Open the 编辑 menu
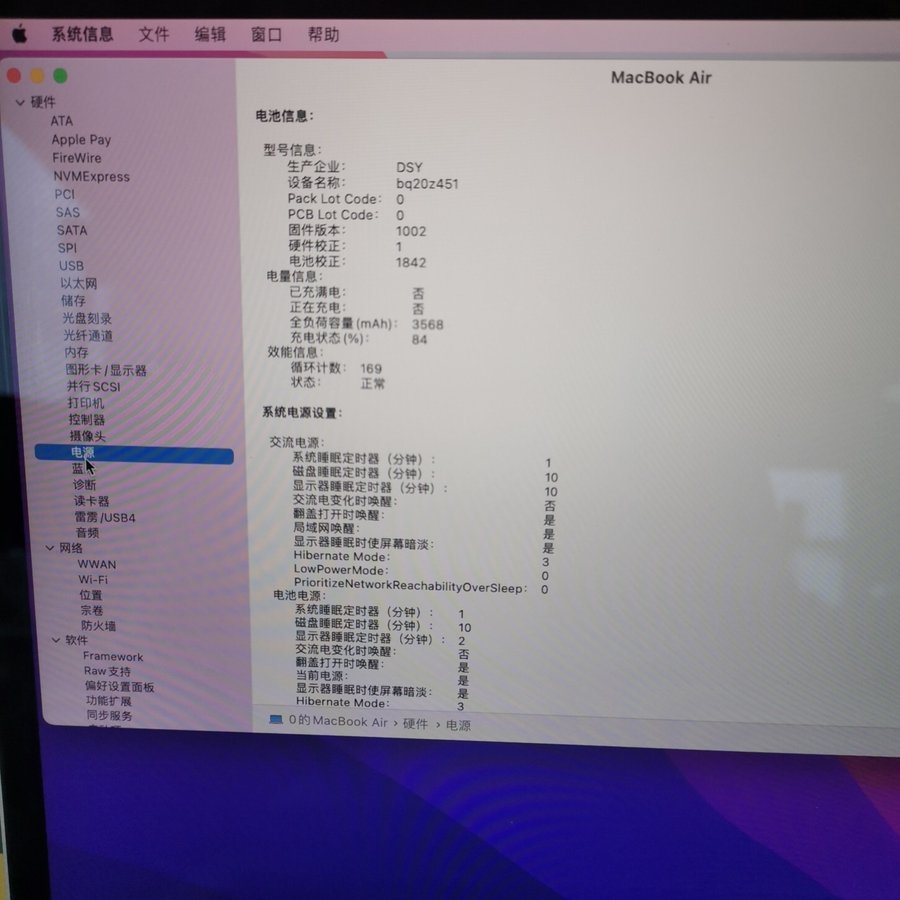 pos(210,34)
